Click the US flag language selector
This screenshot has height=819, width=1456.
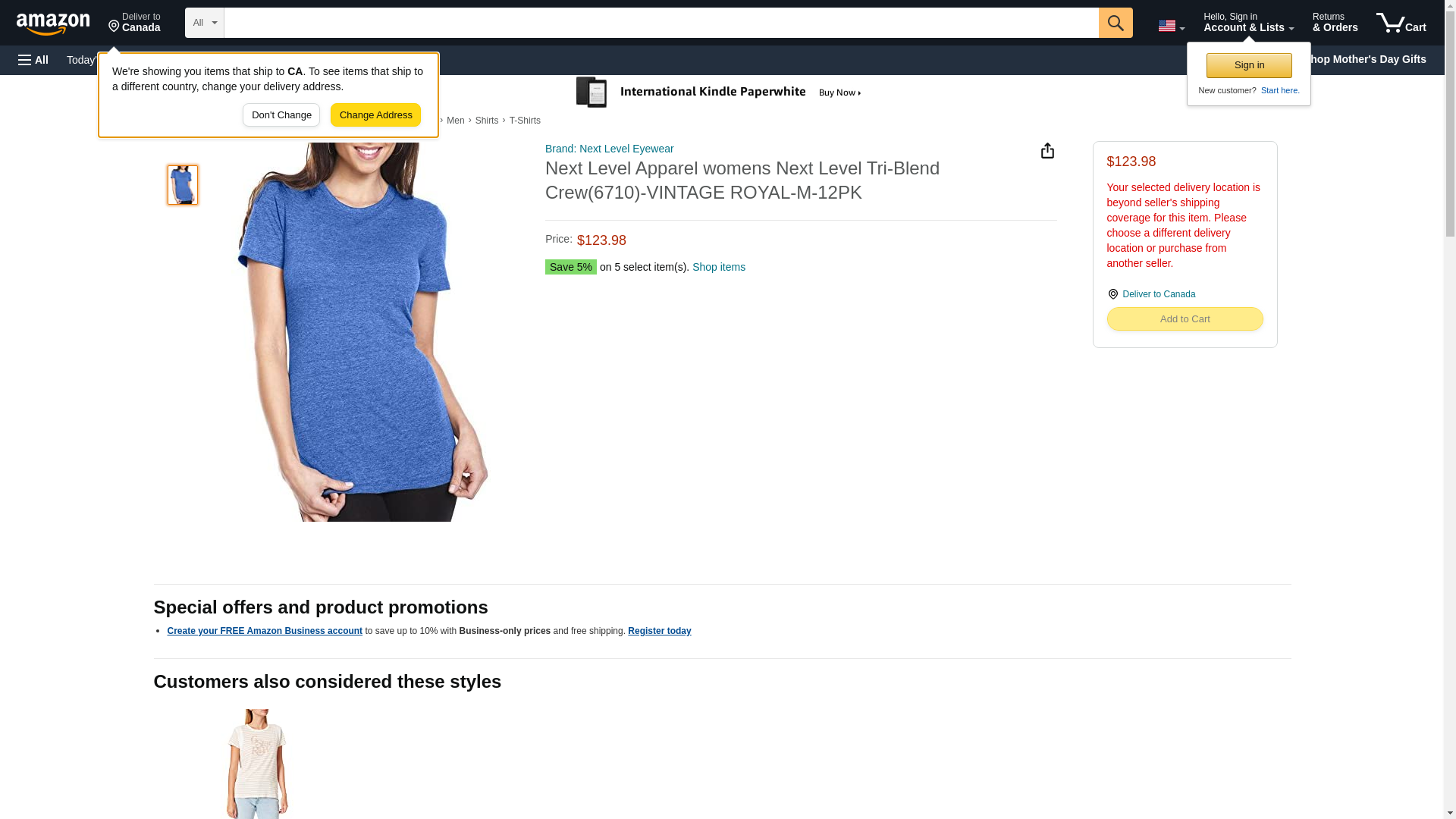[1171, 26]
